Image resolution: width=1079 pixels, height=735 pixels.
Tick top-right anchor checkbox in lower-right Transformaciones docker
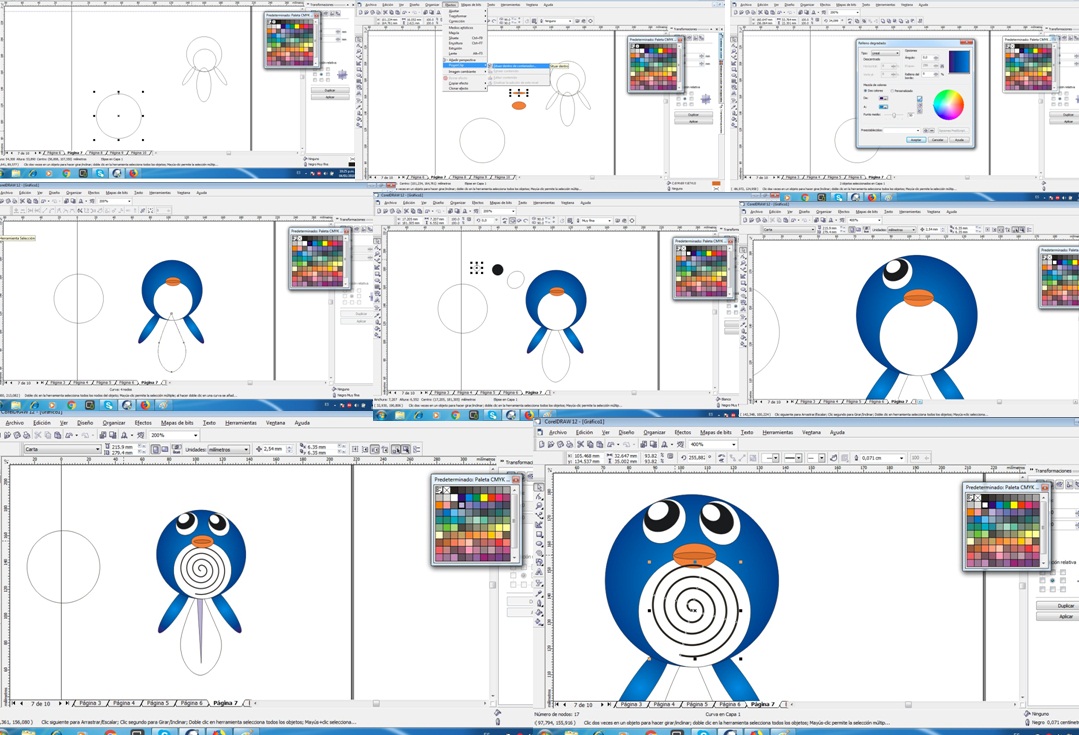point(1062,573)
